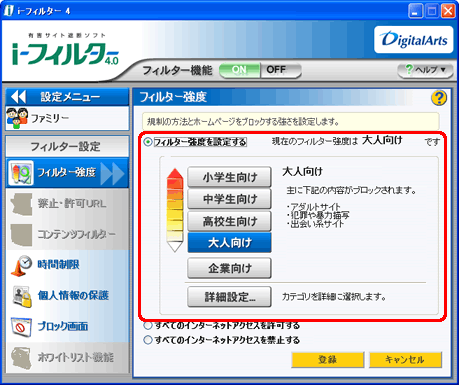459x385 pixels.
Task: Open the 個人情報の保護 menu item
Action: point(67,296)
